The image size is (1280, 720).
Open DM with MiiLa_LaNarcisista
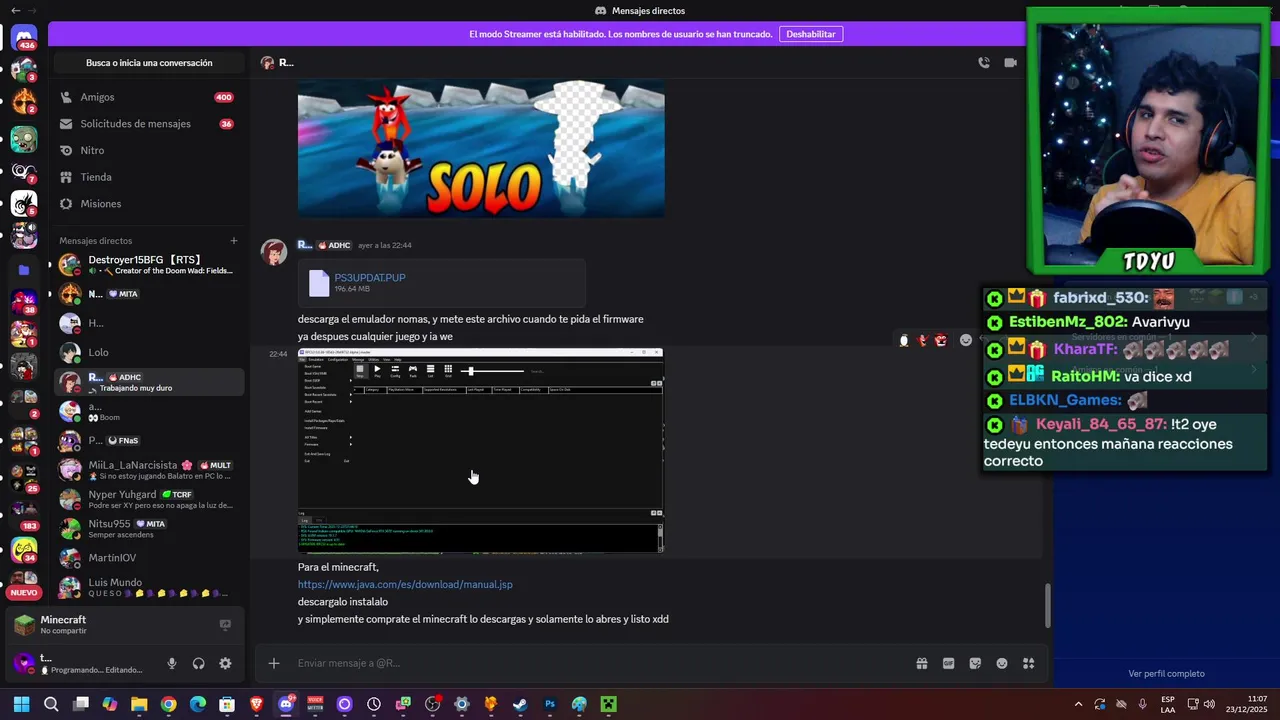click(x=149, y=470)
